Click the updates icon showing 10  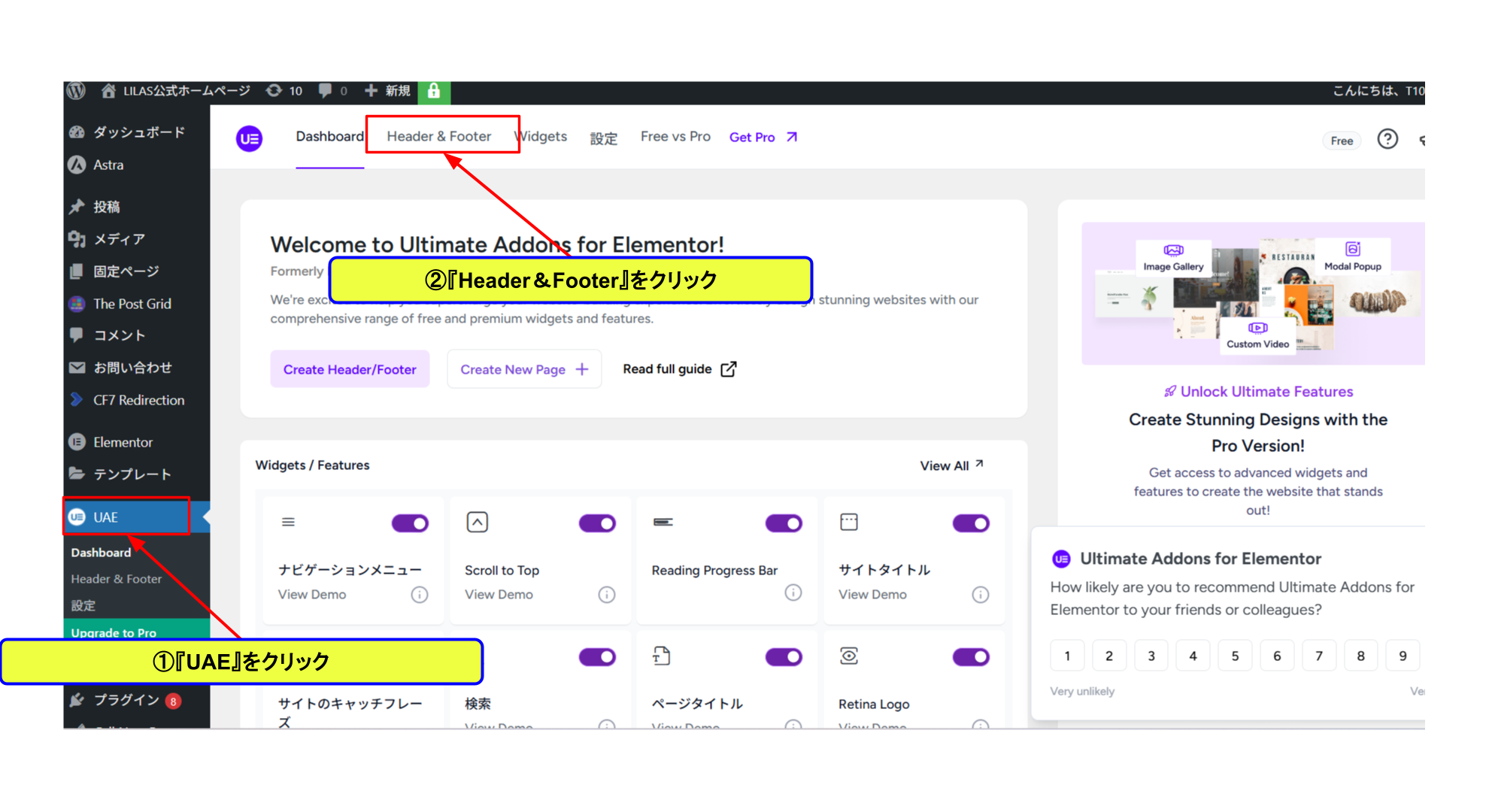pyautogui.click(x=284, y=91)
